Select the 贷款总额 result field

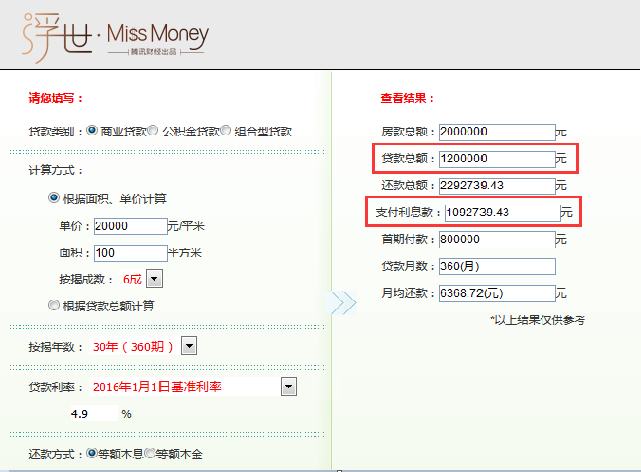coord(496,158)
